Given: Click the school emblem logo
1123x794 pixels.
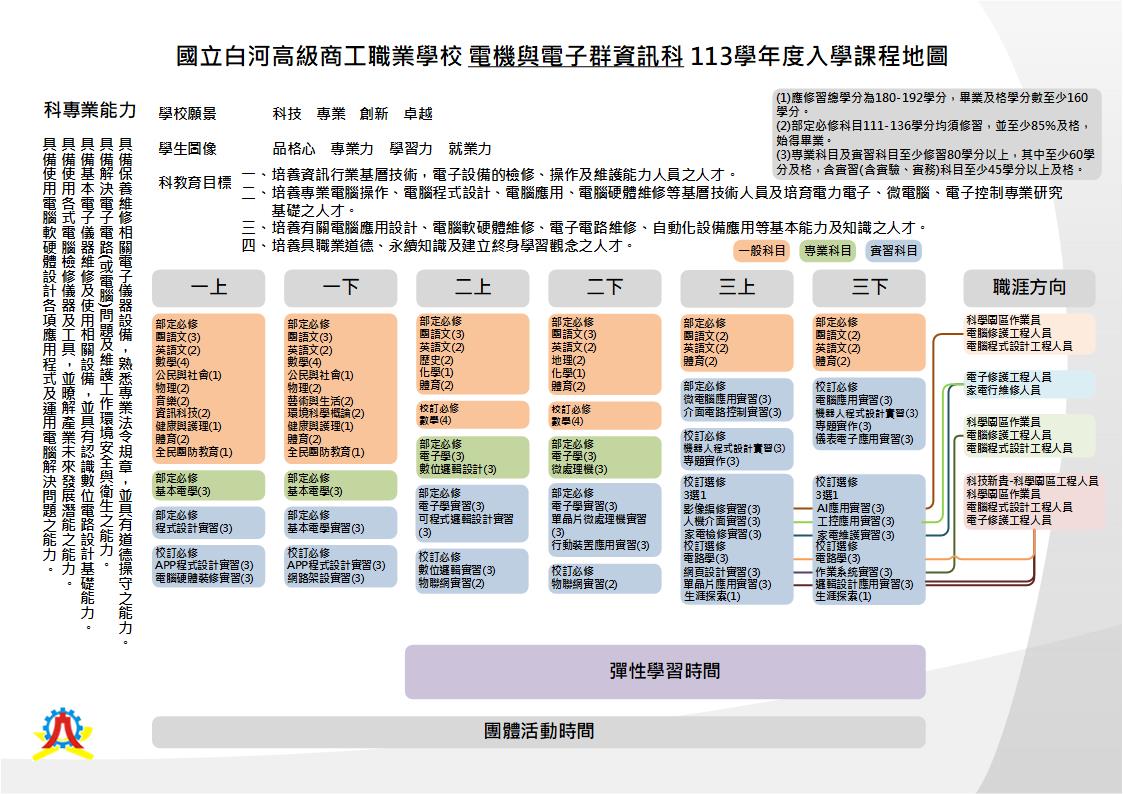Looking at the screenshot, I should [63, 735].
